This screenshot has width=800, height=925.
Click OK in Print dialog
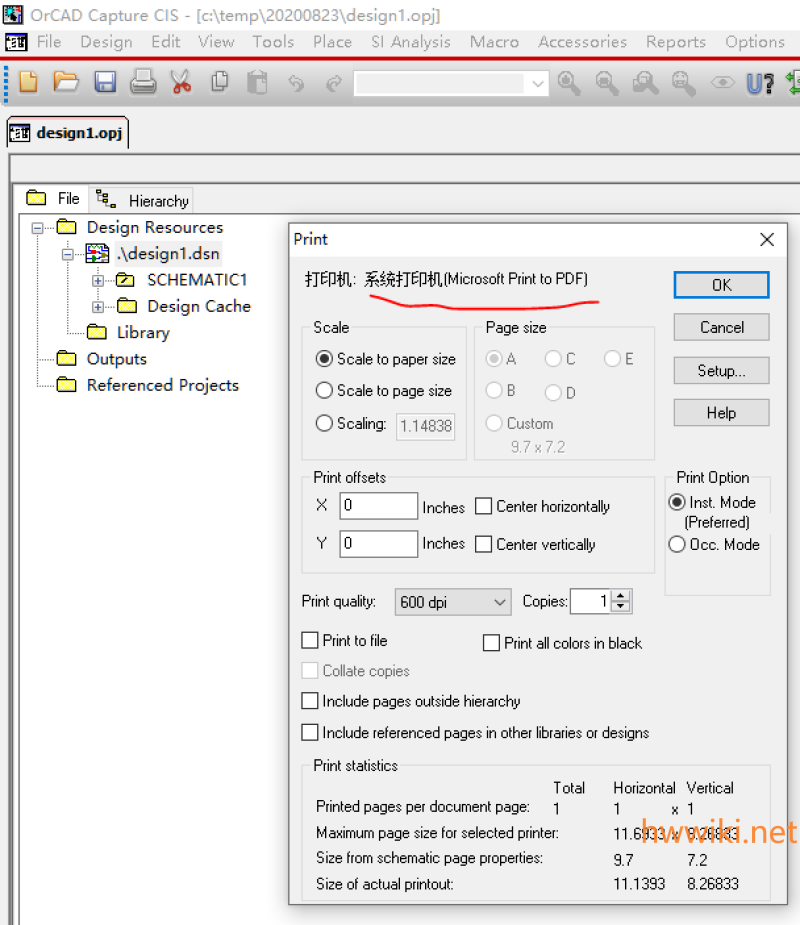[x=722, y=285]
